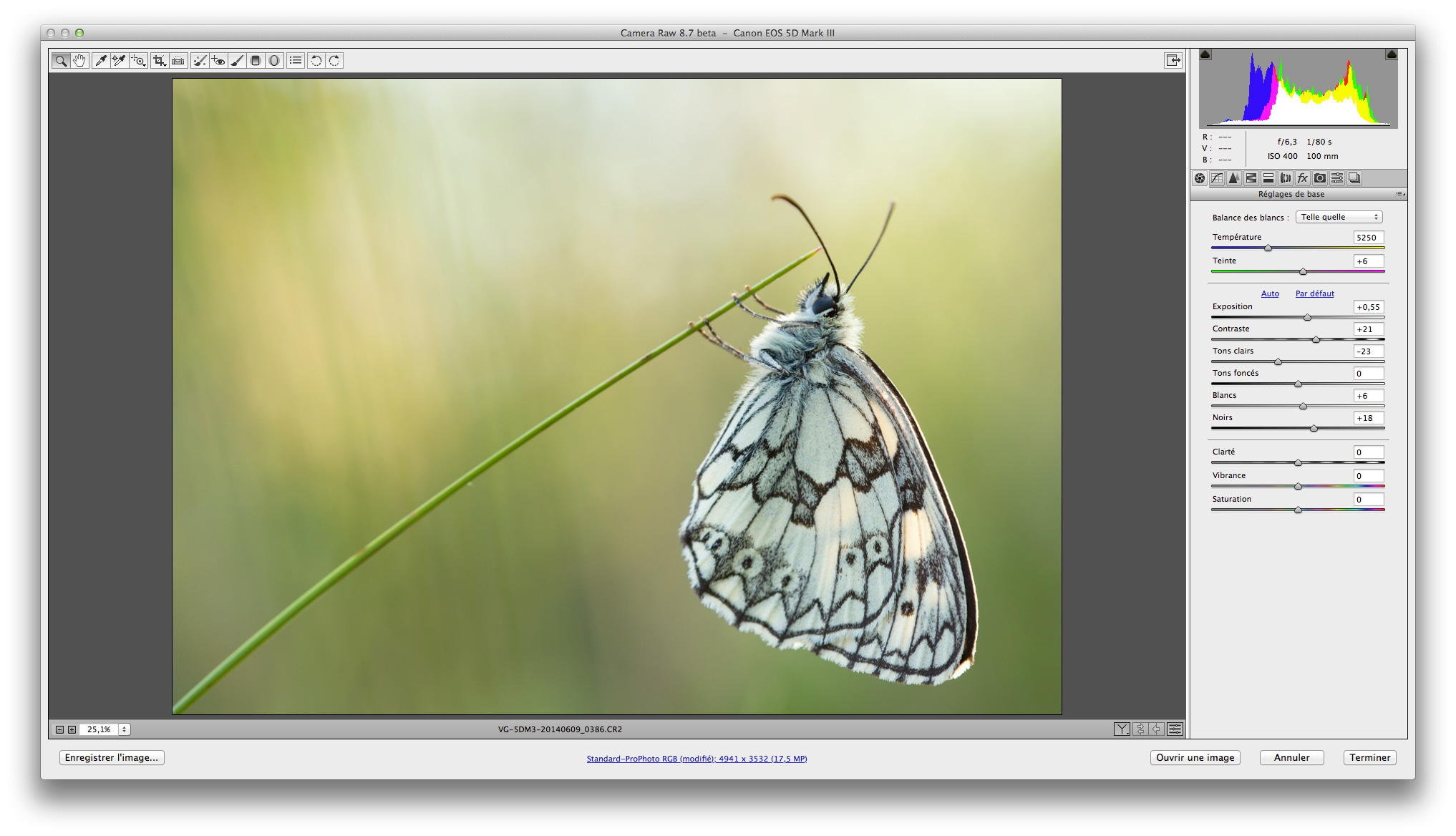Image resolution: width=1456 pixels, height=836 pixels.
Task: Swap before and after settings
Action: click(1140, 729)
